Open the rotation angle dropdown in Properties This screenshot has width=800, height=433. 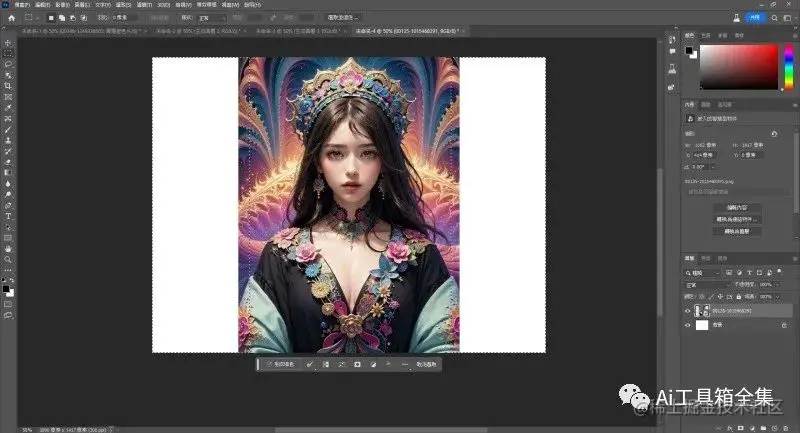[712, 167]
